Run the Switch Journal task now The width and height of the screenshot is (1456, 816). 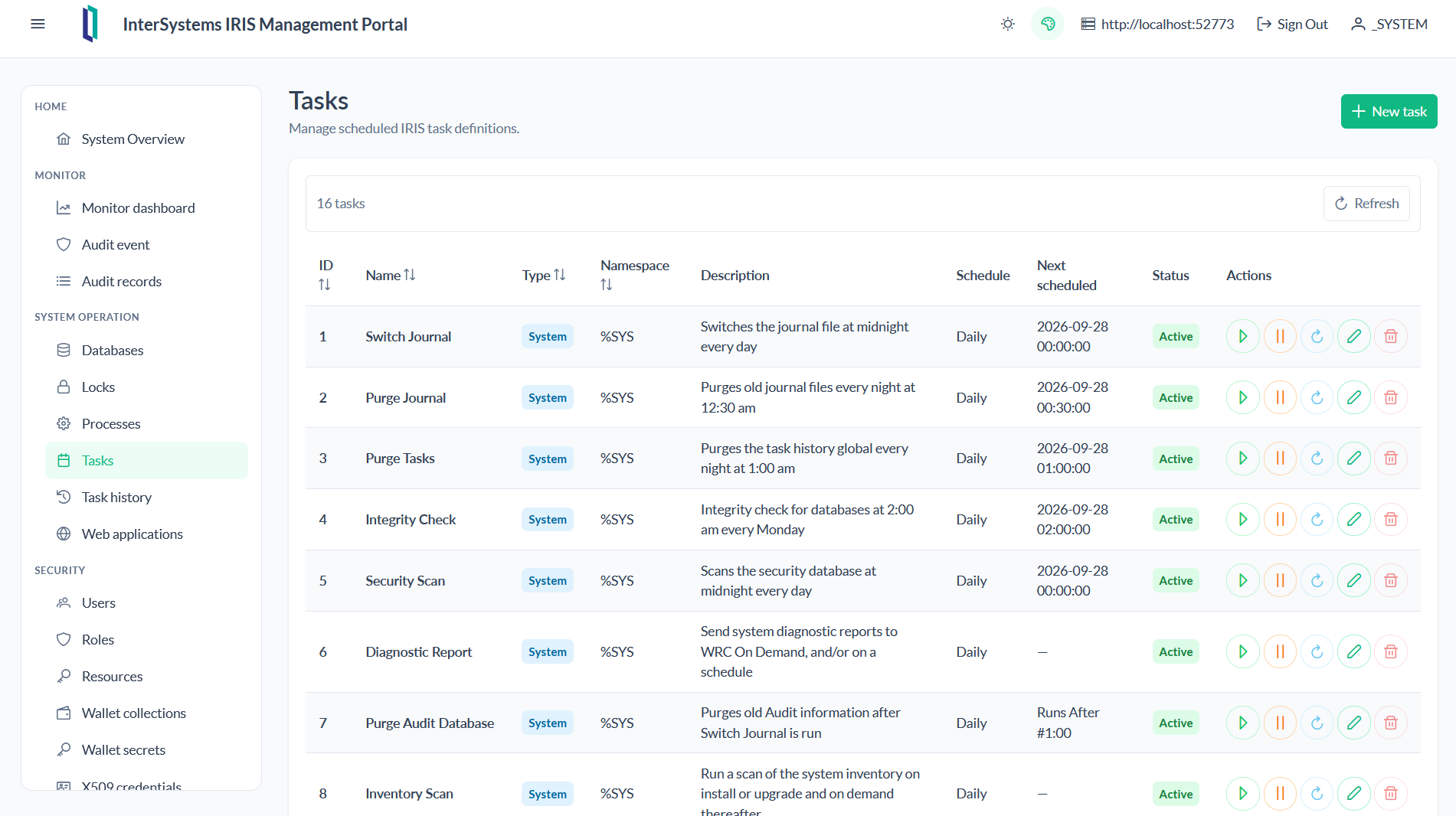tap(1243, 336)
